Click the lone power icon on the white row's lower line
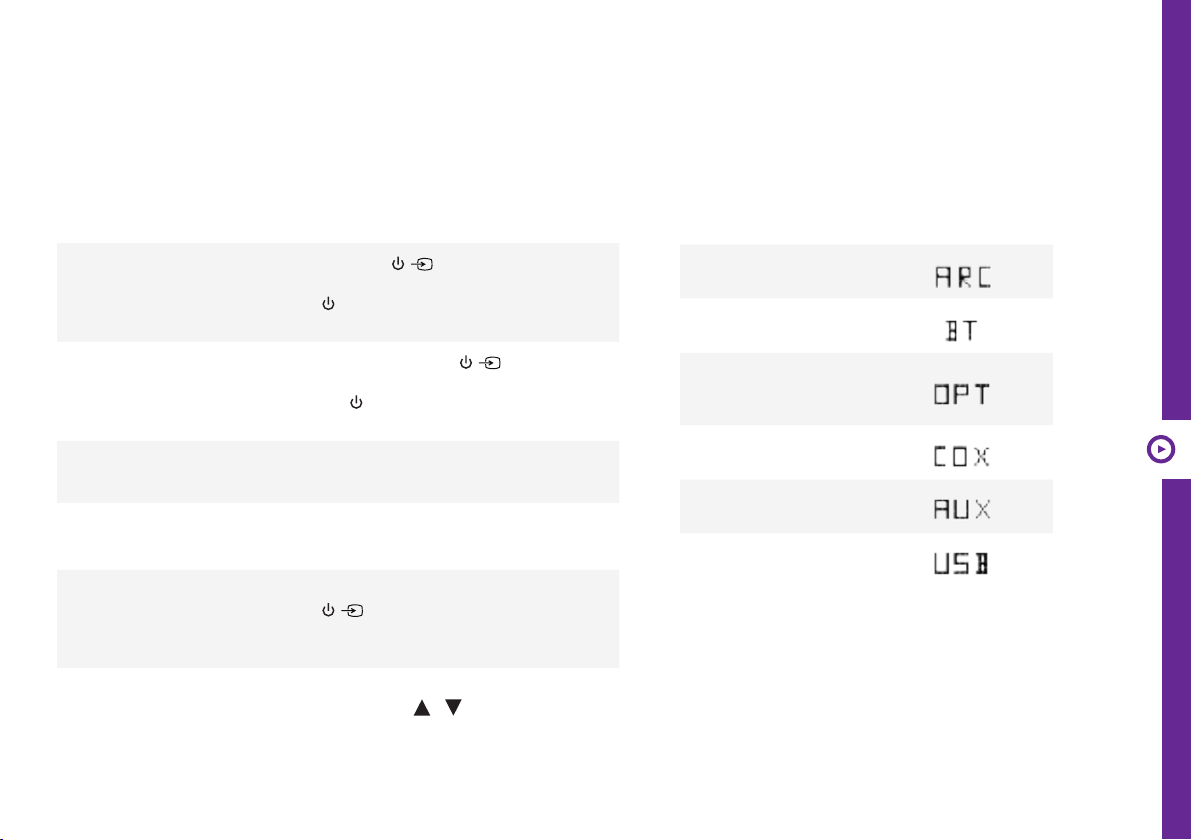The width and height of the screenshot is (1192, 840). point(356,402)
